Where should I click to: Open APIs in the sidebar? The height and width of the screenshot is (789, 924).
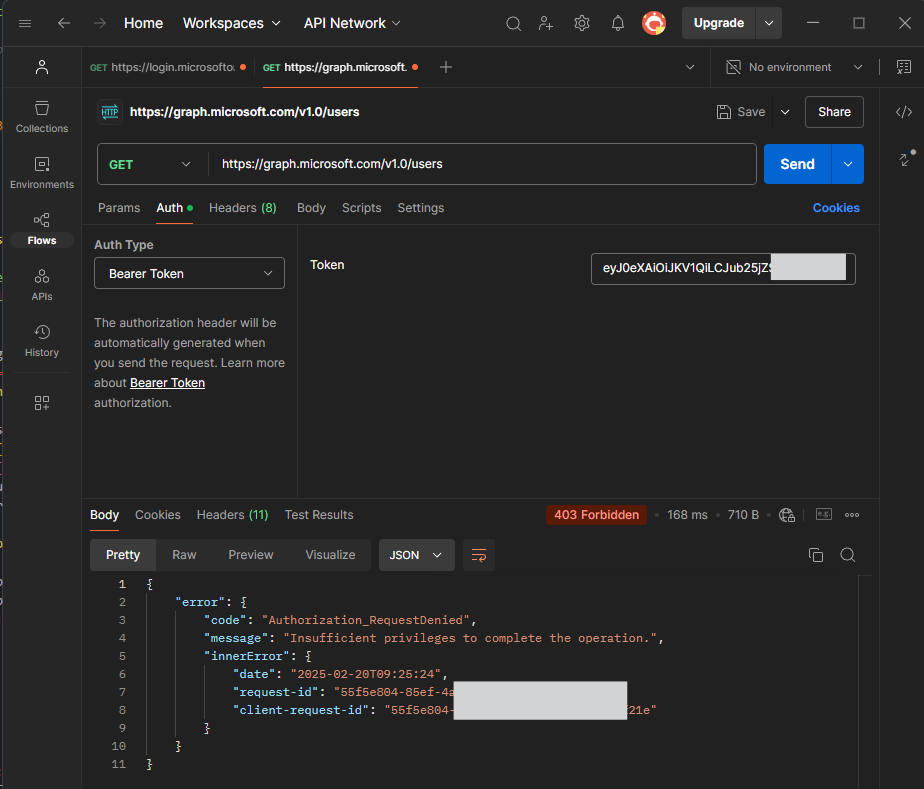click(42, 285)
